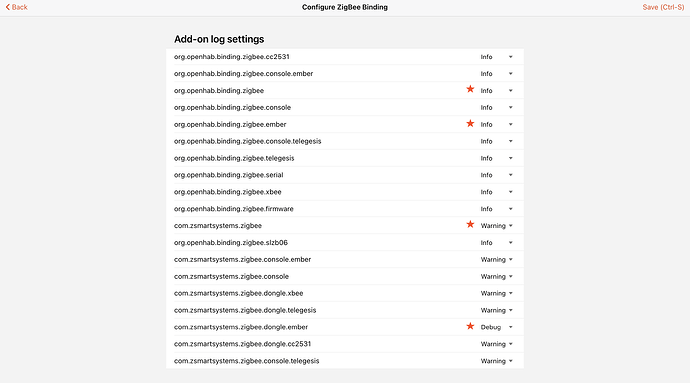
Task: Change Warning level of com.zsmartsystems.zigbee.dongle.telegesis
Action: pyautogui.click(x=496, y=310)
